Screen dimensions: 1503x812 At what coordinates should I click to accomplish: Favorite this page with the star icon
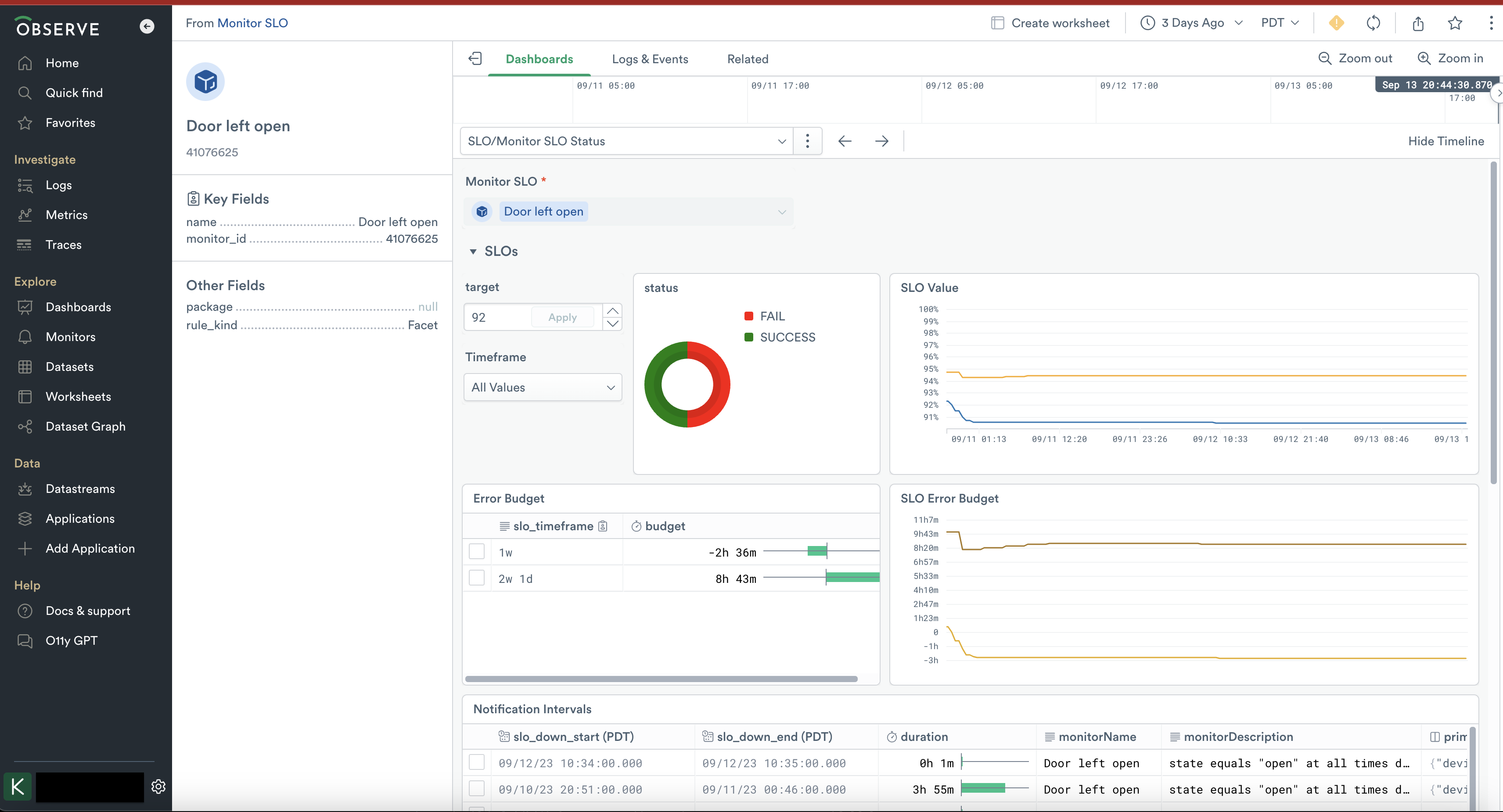pyautogui.click(x=1455, y=23)
